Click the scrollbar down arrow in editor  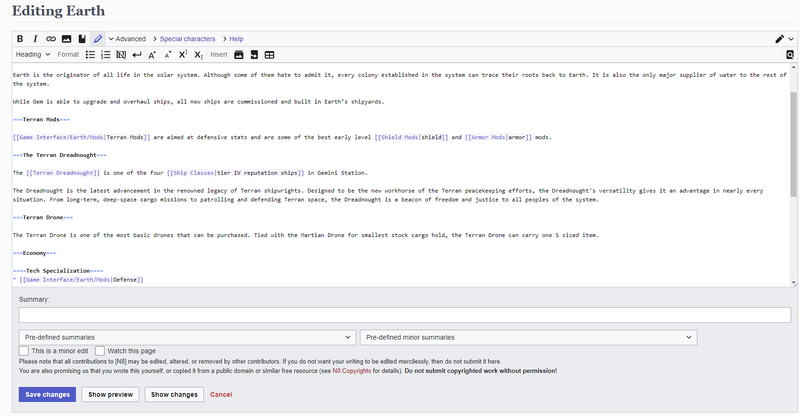pos(793,282)
